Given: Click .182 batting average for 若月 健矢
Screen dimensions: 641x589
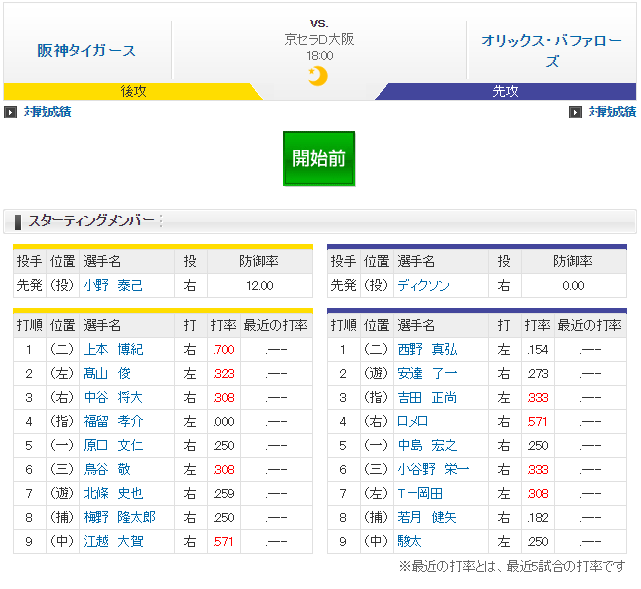Looking at the screenshot, I should (x=538, y=518).
